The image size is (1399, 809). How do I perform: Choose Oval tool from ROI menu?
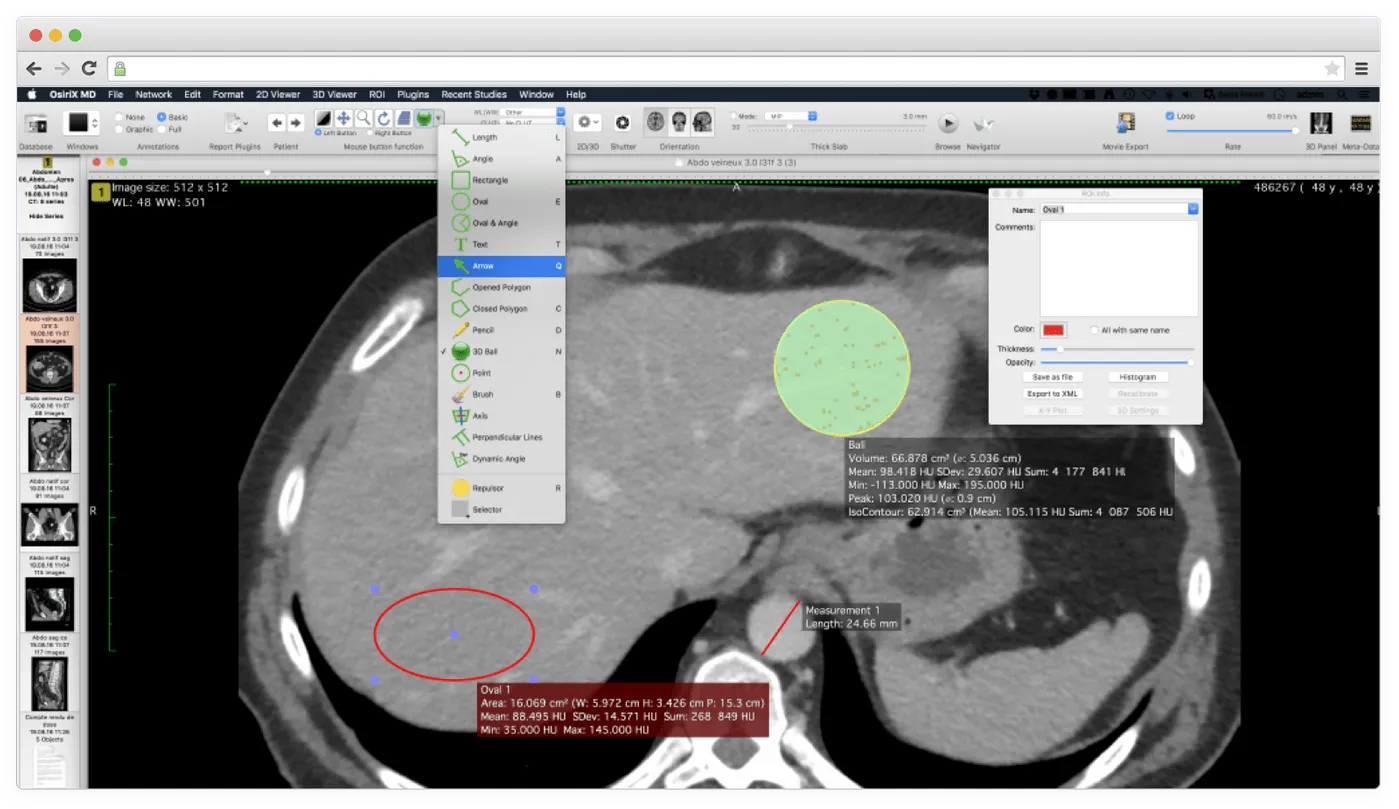[x=501, y=202]
